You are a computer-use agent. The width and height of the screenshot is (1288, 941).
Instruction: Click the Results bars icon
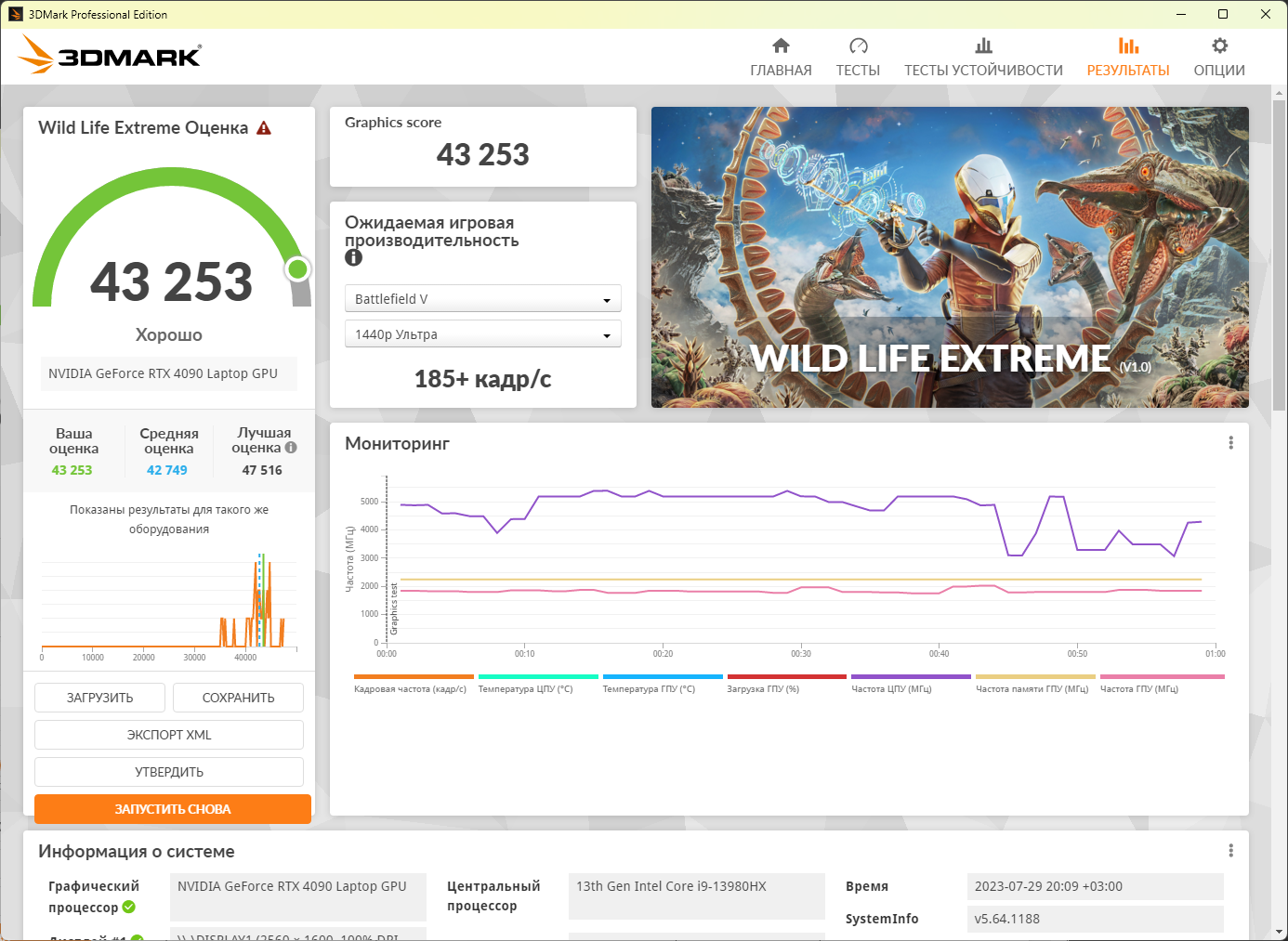point(1128,46)
